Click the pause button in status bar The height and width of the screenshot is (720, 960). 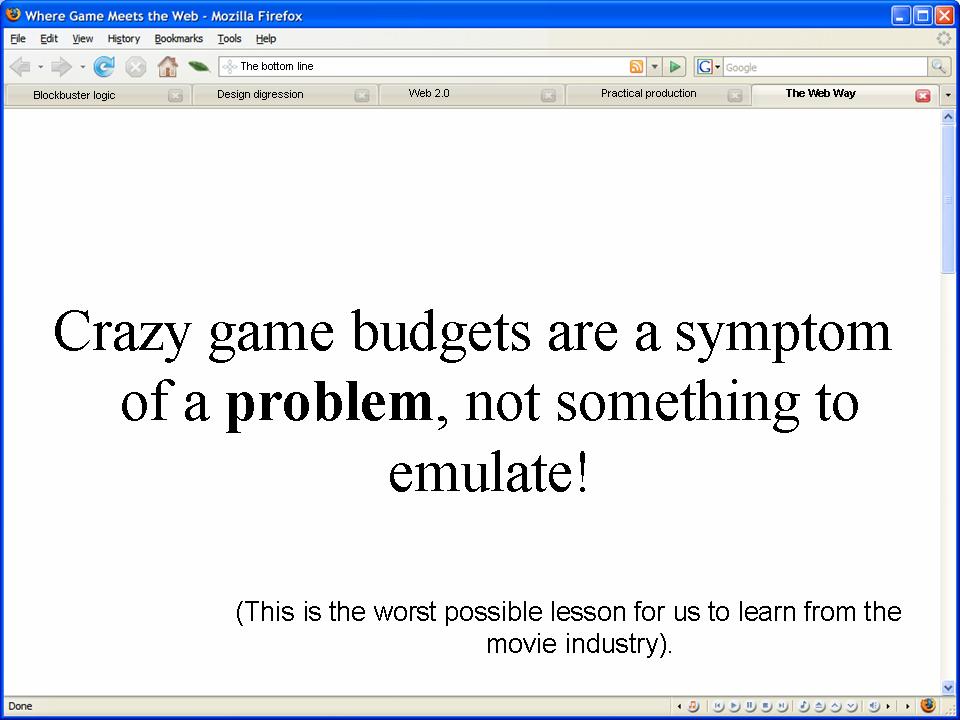tap(750, 706)
